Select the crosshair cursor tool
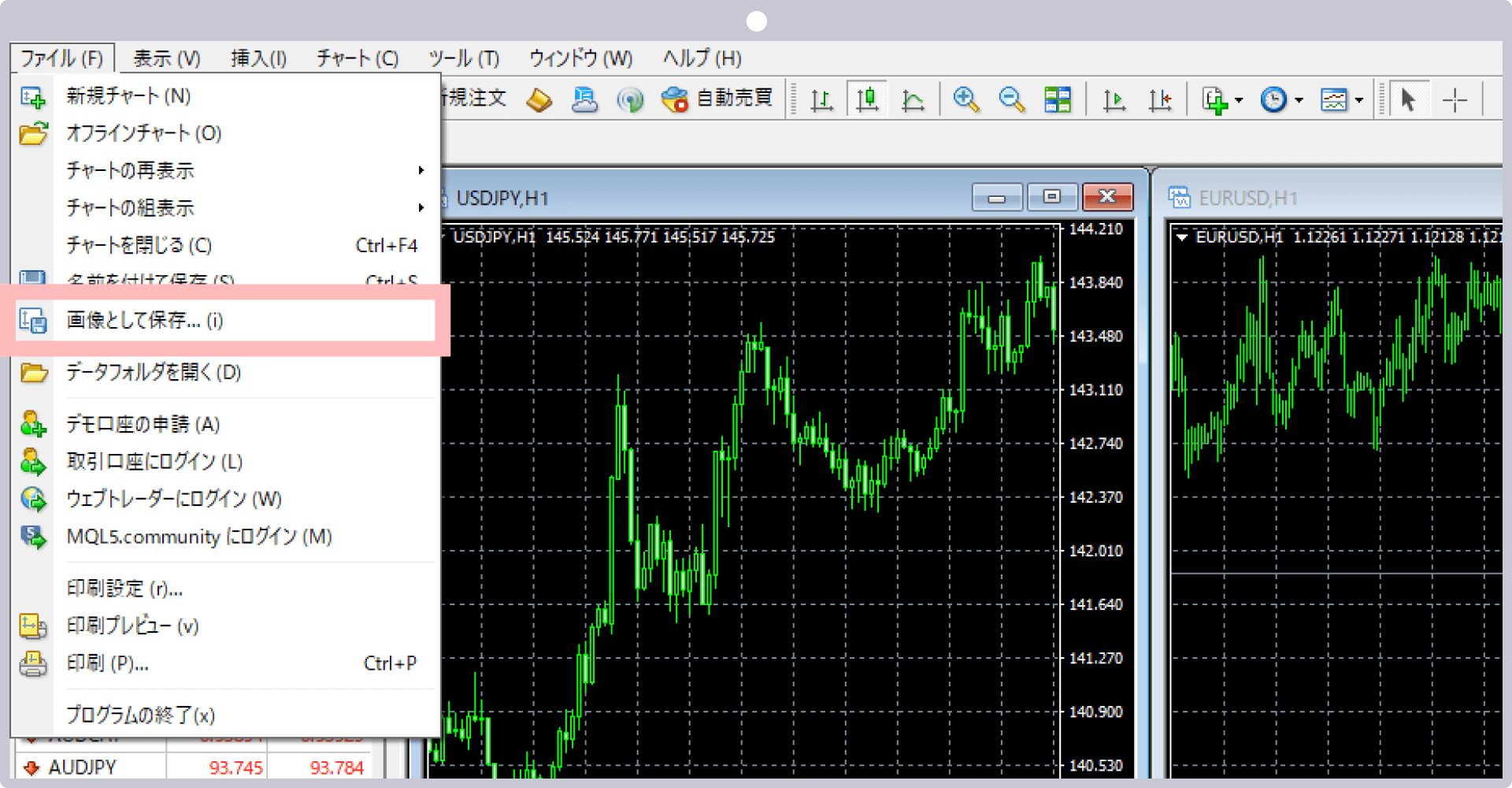The width and height of the screenshot is (1512, 788). coord(1454,100)
